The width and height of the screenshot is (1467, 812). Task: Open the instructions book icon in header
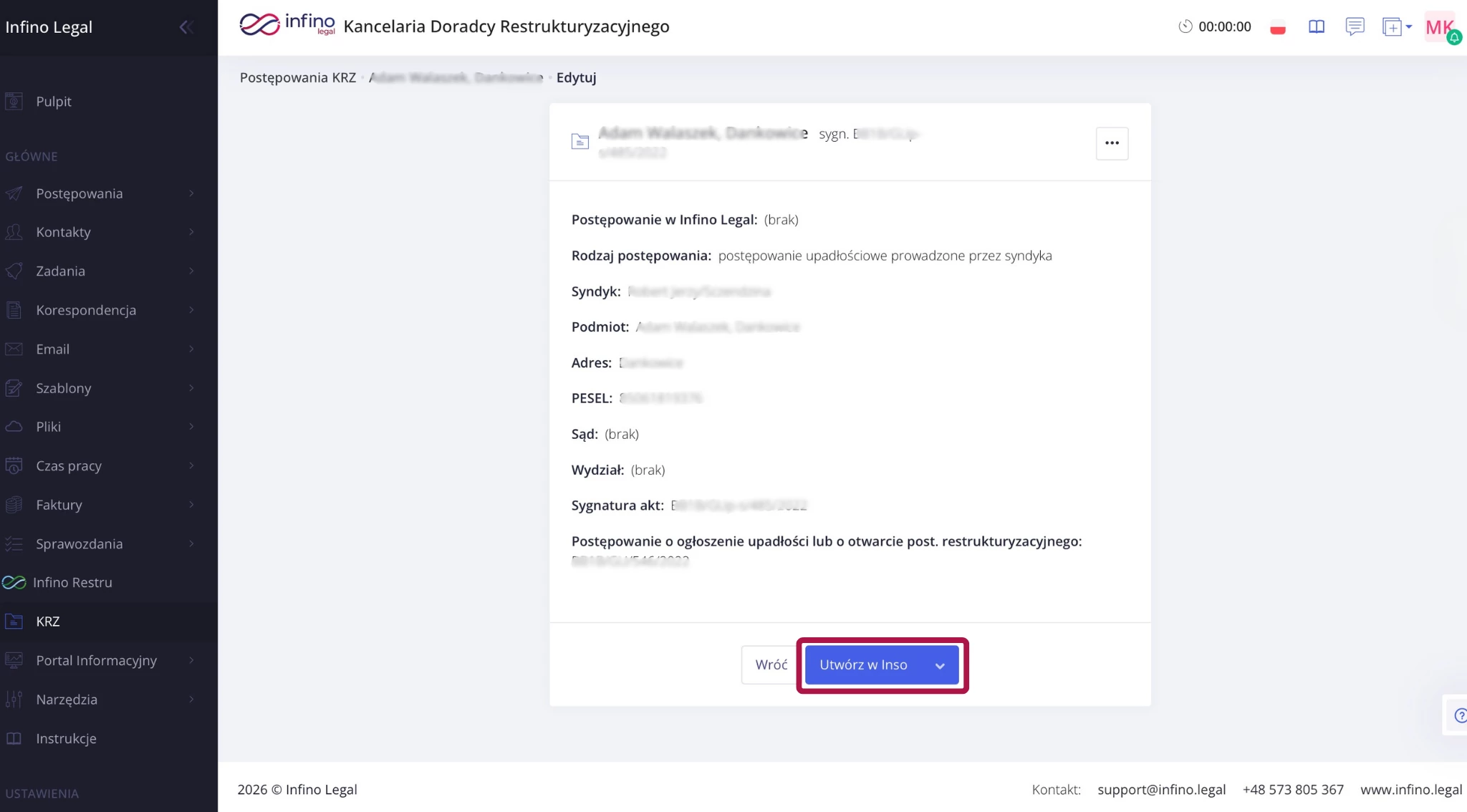(x=1317, y=26)
